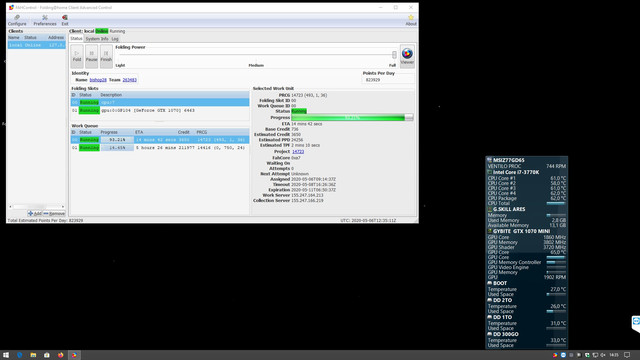Image resolution: width=640 pixels, height=360 pixels.
Task: Click the Pause folding button
Action: 91,56
